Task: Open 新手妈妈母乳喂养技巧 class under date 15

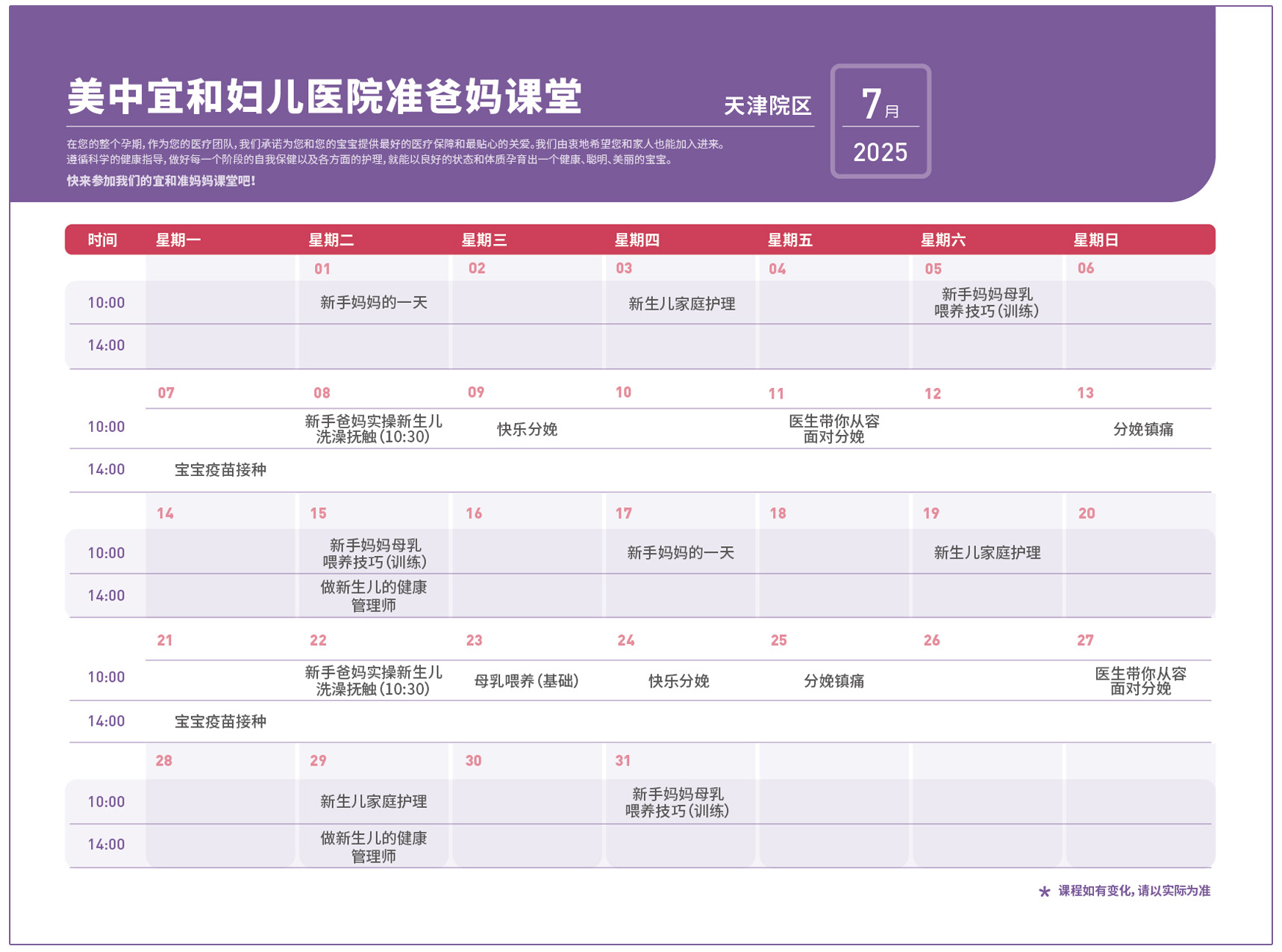Action: coord(375,554)
